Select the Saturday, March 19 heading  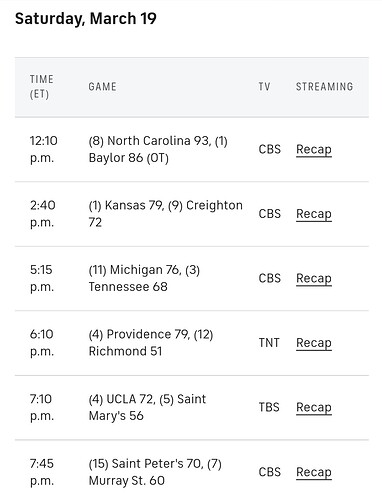(86, 19)
